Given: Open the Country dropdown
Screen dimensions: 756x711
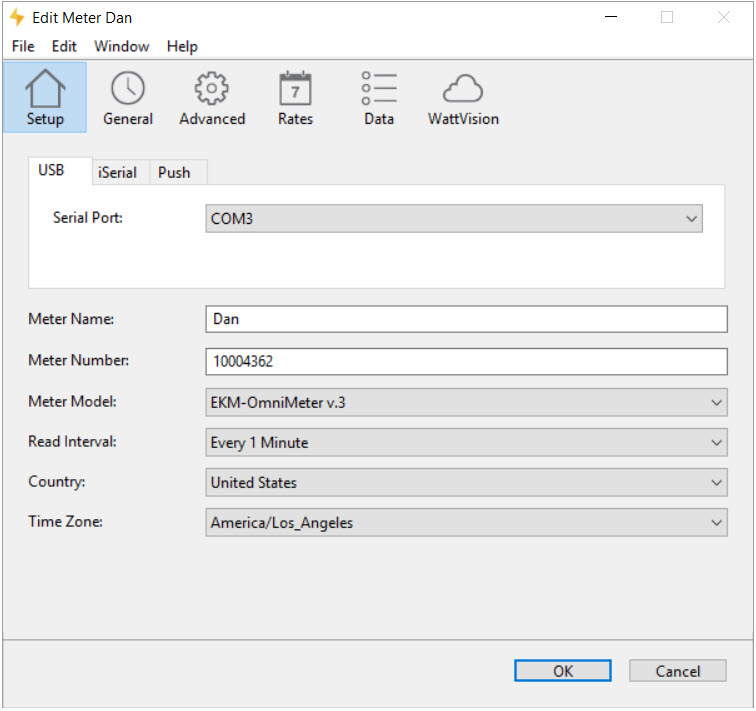Looking at the screenshot, I should coord(466,482).
